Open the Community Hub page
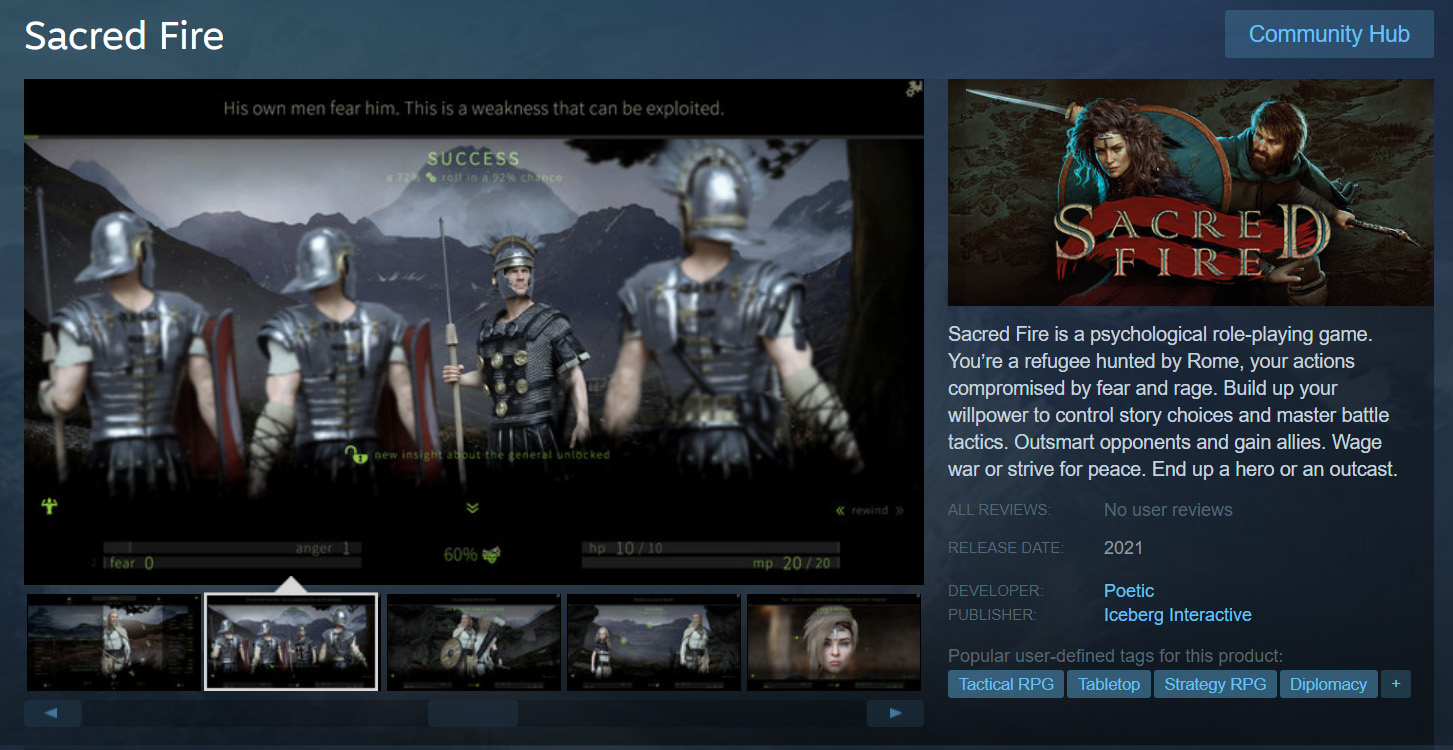The image size is (1453, 750). (1329, 34)
